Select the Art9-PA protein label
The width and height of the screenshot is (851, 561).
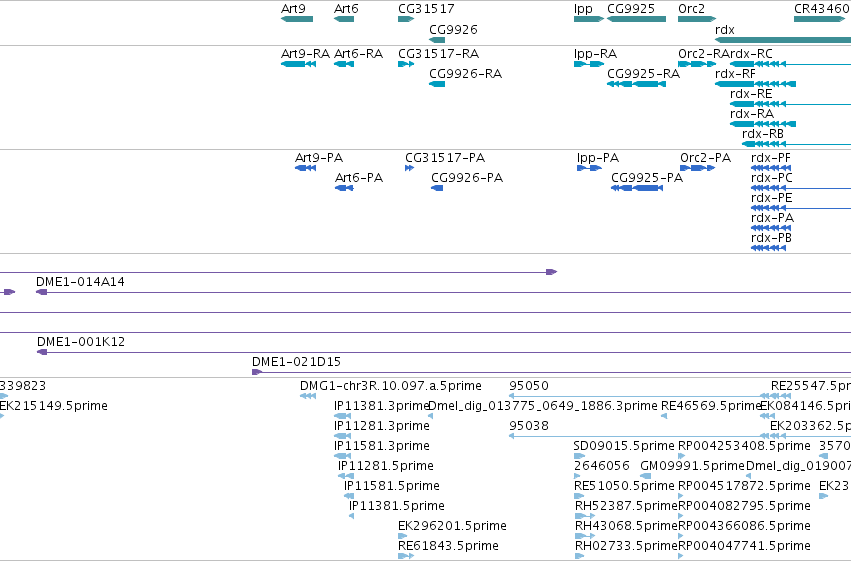pyautogui.click(x=319, y=158)
